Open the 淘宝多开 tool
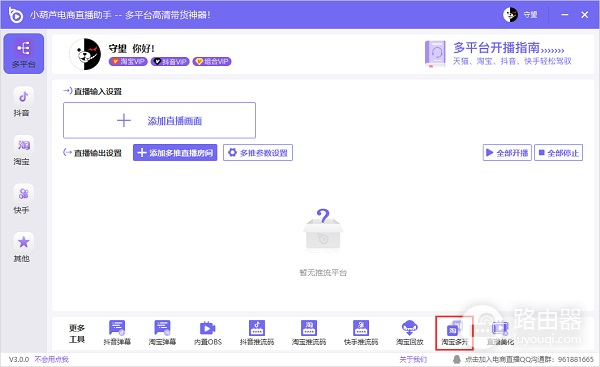 tap(454, 333)
